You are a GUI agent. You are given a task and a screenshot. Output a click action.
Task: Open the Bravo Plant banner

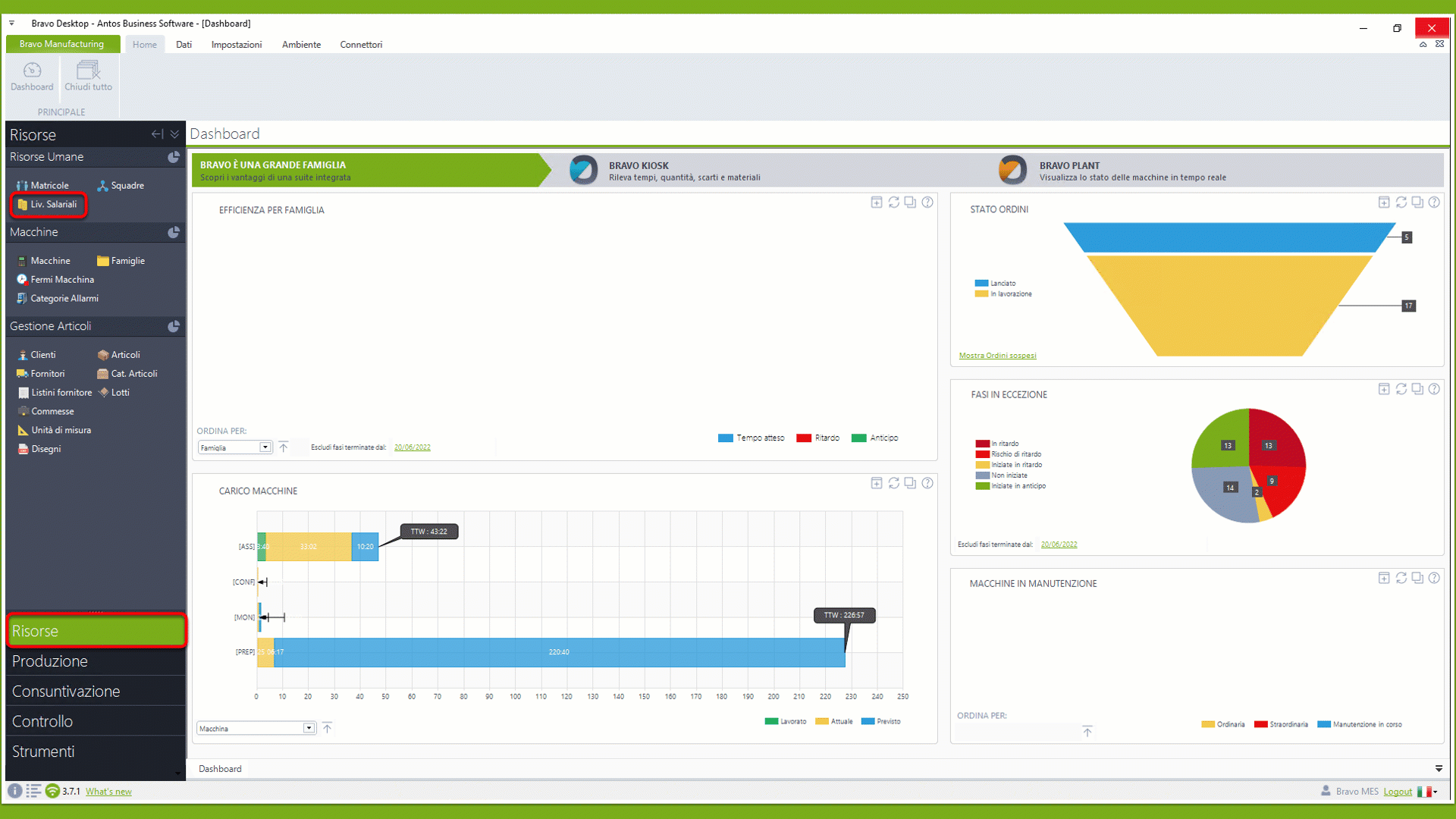tap(1112, 171)
